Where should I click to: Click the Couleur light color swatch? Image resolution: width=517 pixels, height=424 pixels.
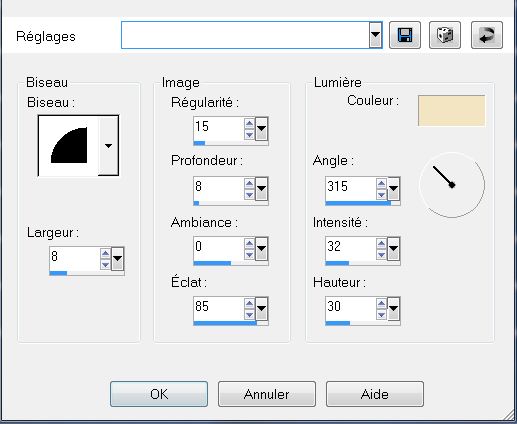coord(451,111)
